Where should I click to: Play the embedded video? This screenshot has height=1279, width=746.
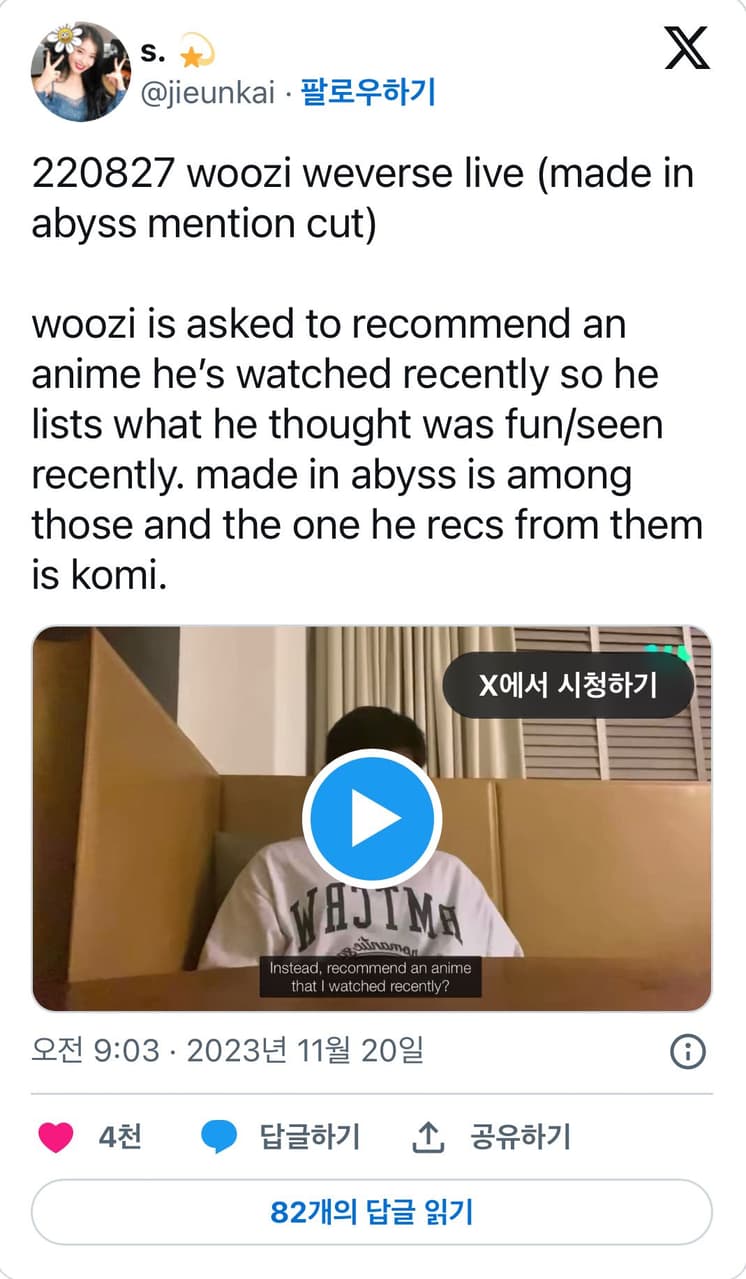[372, 818]
